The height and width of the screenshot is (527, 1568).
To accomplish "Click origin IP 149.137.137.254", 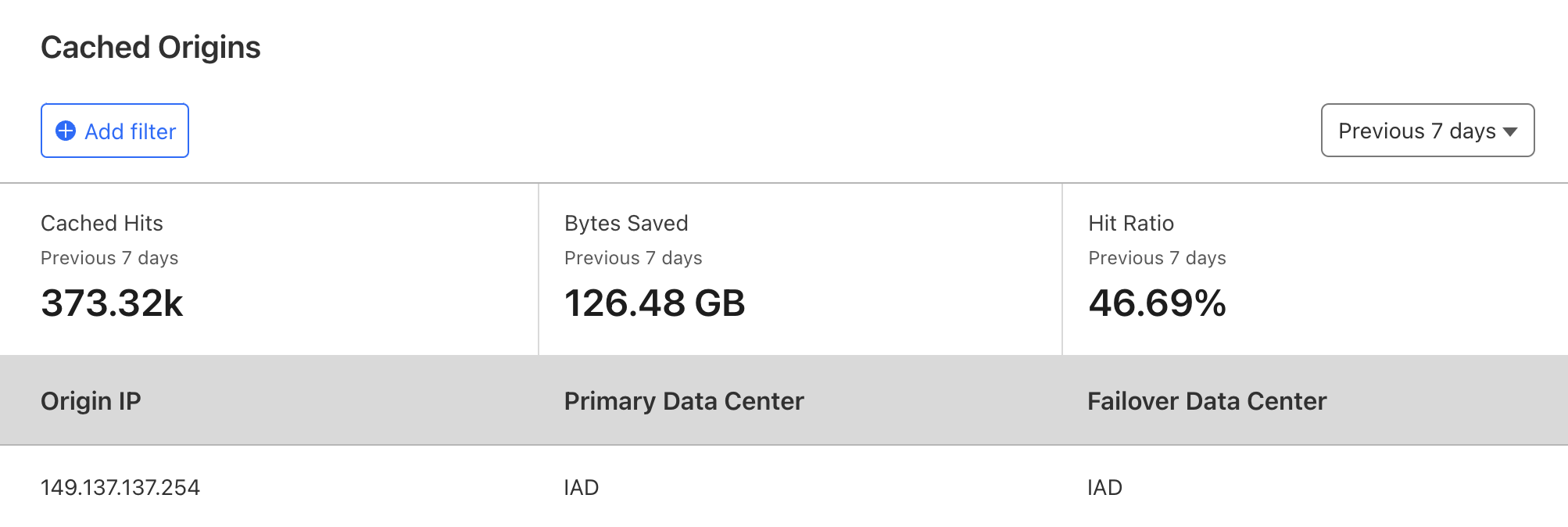I will (x=120, y=488).
